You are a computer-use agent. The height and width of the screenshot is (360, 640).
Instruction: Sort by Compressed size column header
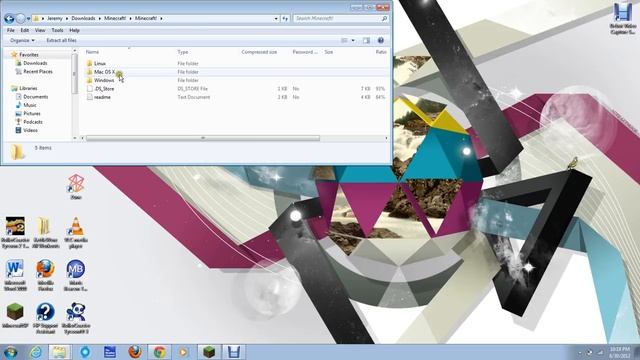[x=259, y=52]
